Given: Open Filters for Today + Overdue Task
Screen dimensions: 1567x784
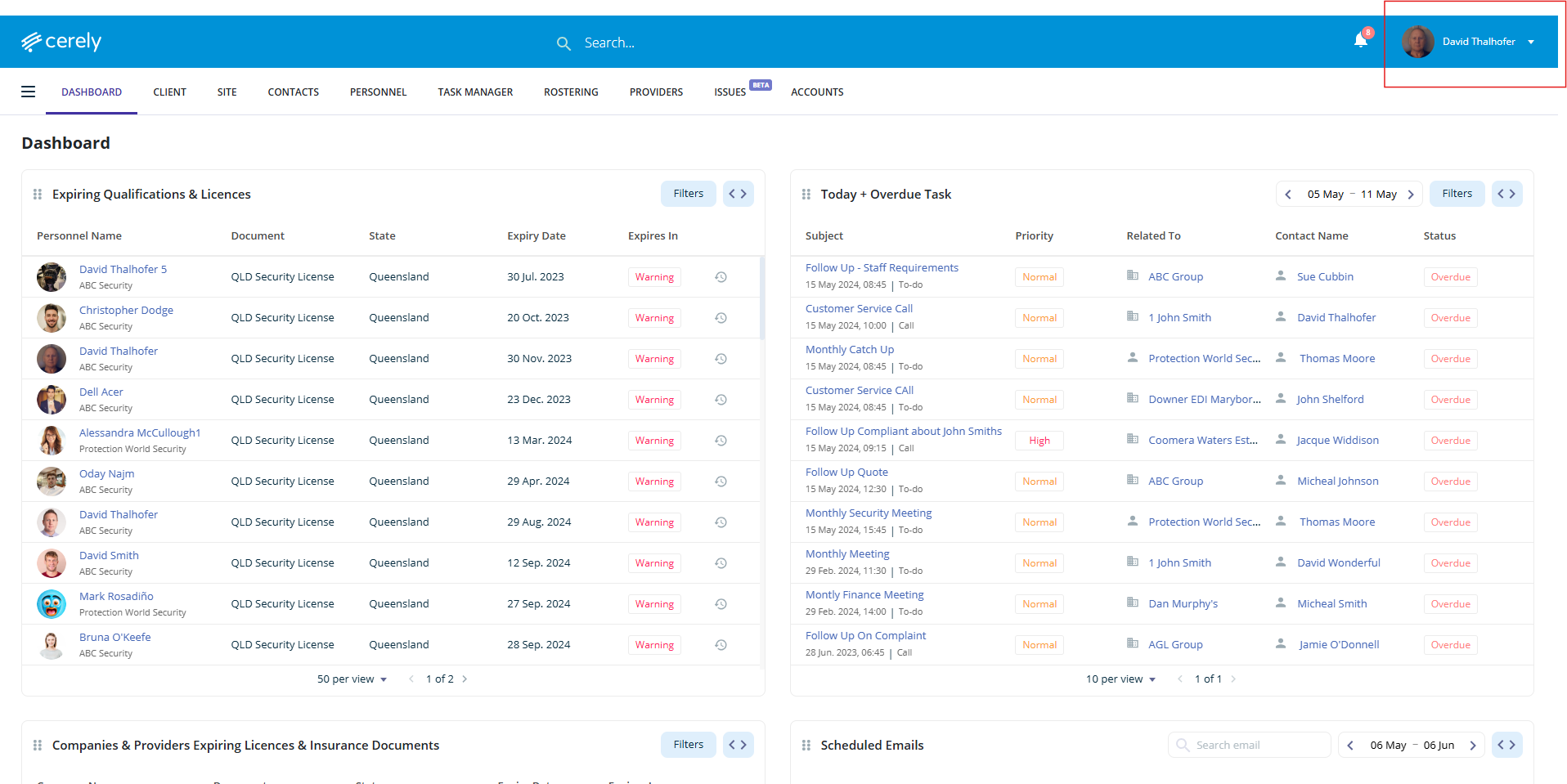Looking at the screenshot, I should pyautogui.click(x=1457, y=194).
